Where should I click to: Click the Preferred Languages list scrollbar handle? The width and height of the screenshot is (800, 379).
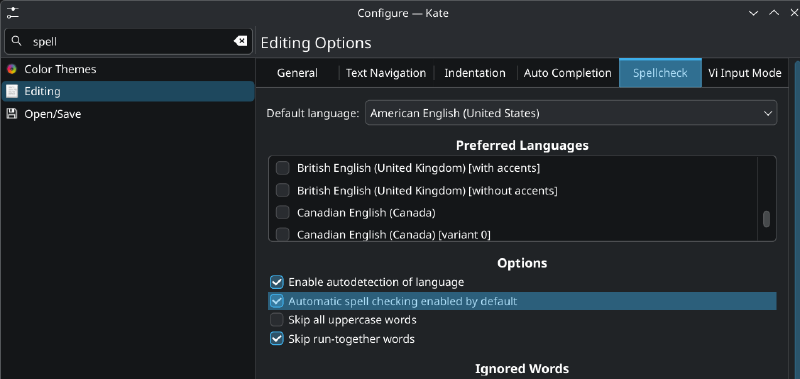click(766, 219)
